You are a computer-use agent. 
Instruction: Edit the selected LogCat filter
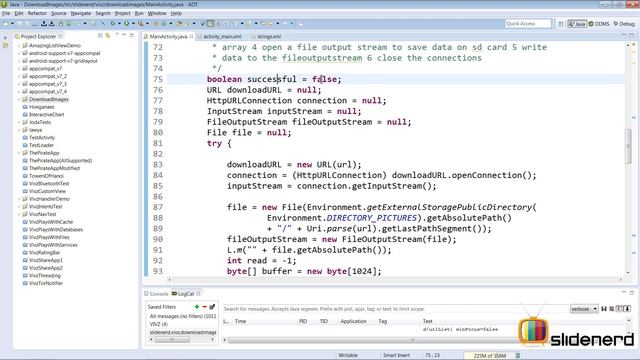(212, 307)
